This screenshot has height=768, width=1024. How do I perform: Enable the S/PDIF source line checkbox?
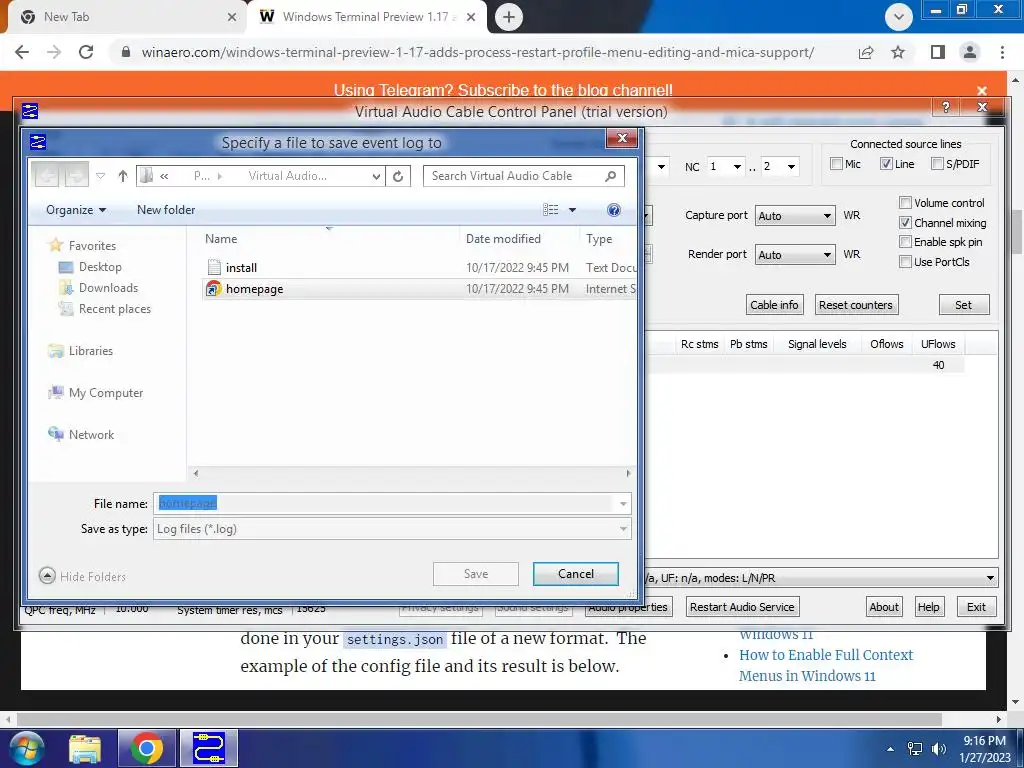point(937,163)
